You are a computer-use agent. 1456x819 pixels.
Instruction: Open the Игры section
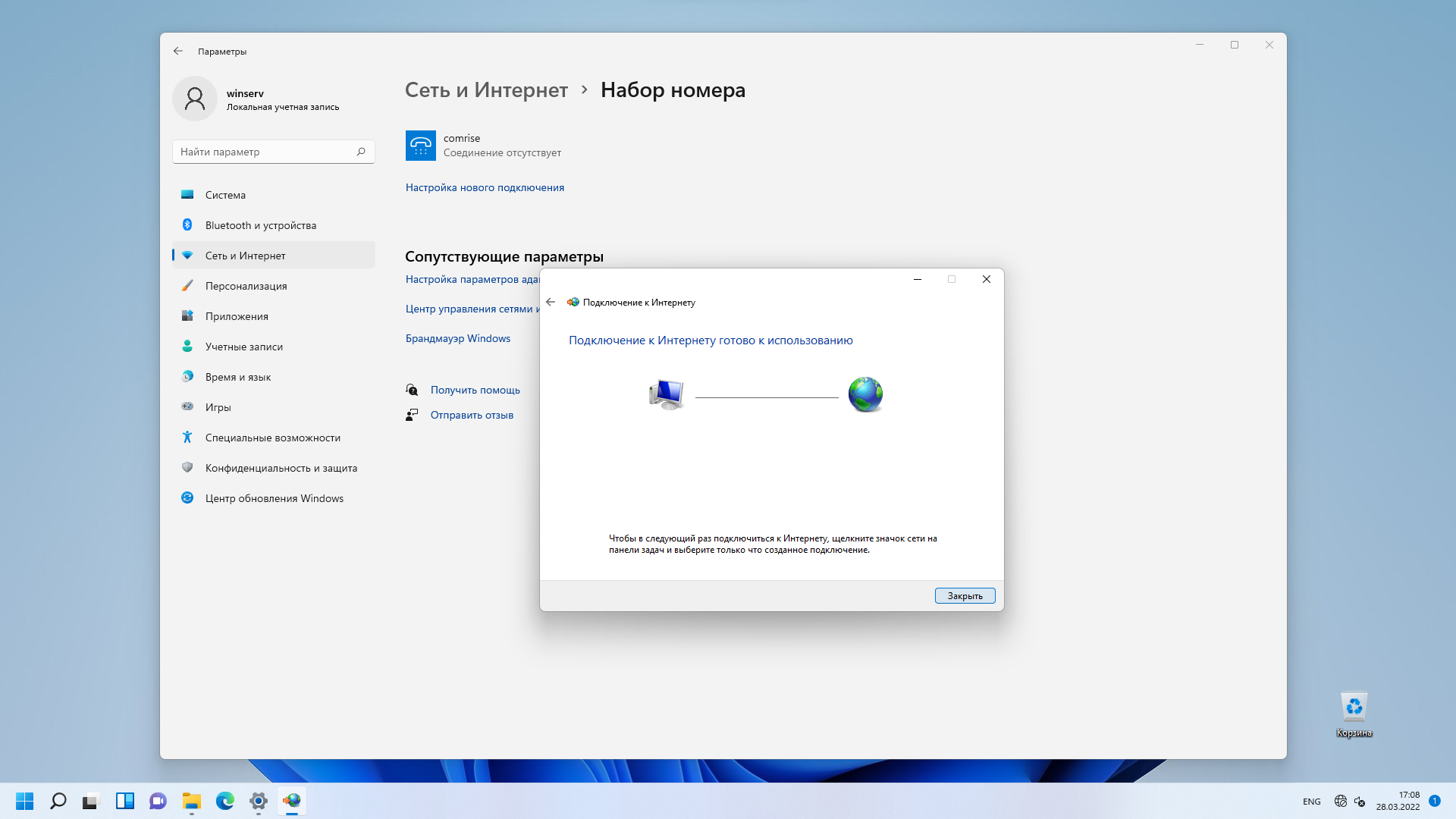[274, 407]
